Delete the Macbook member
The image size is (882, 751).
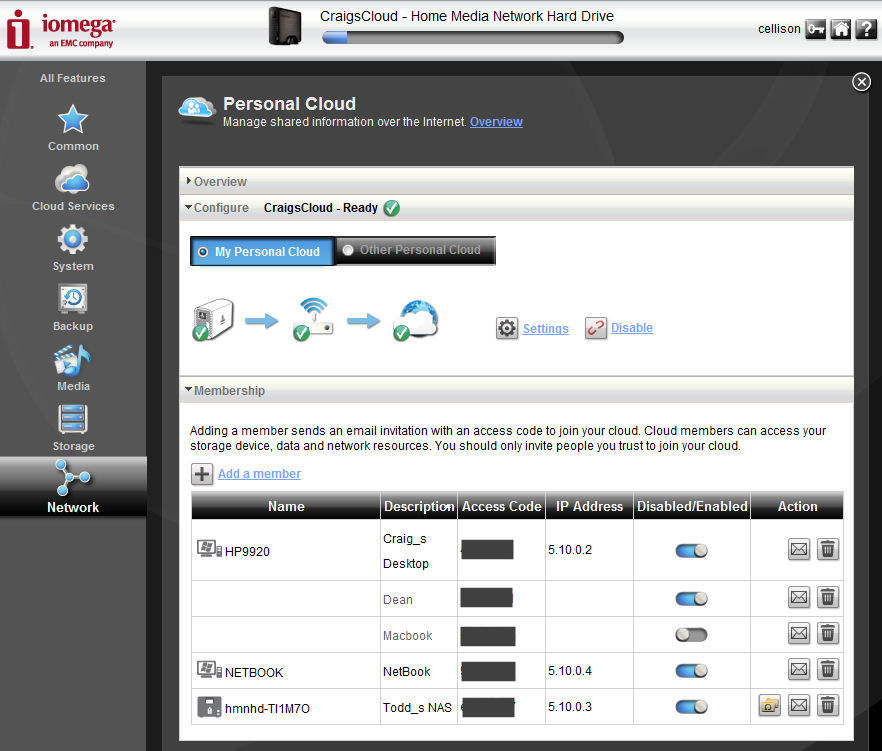(828, 634)
